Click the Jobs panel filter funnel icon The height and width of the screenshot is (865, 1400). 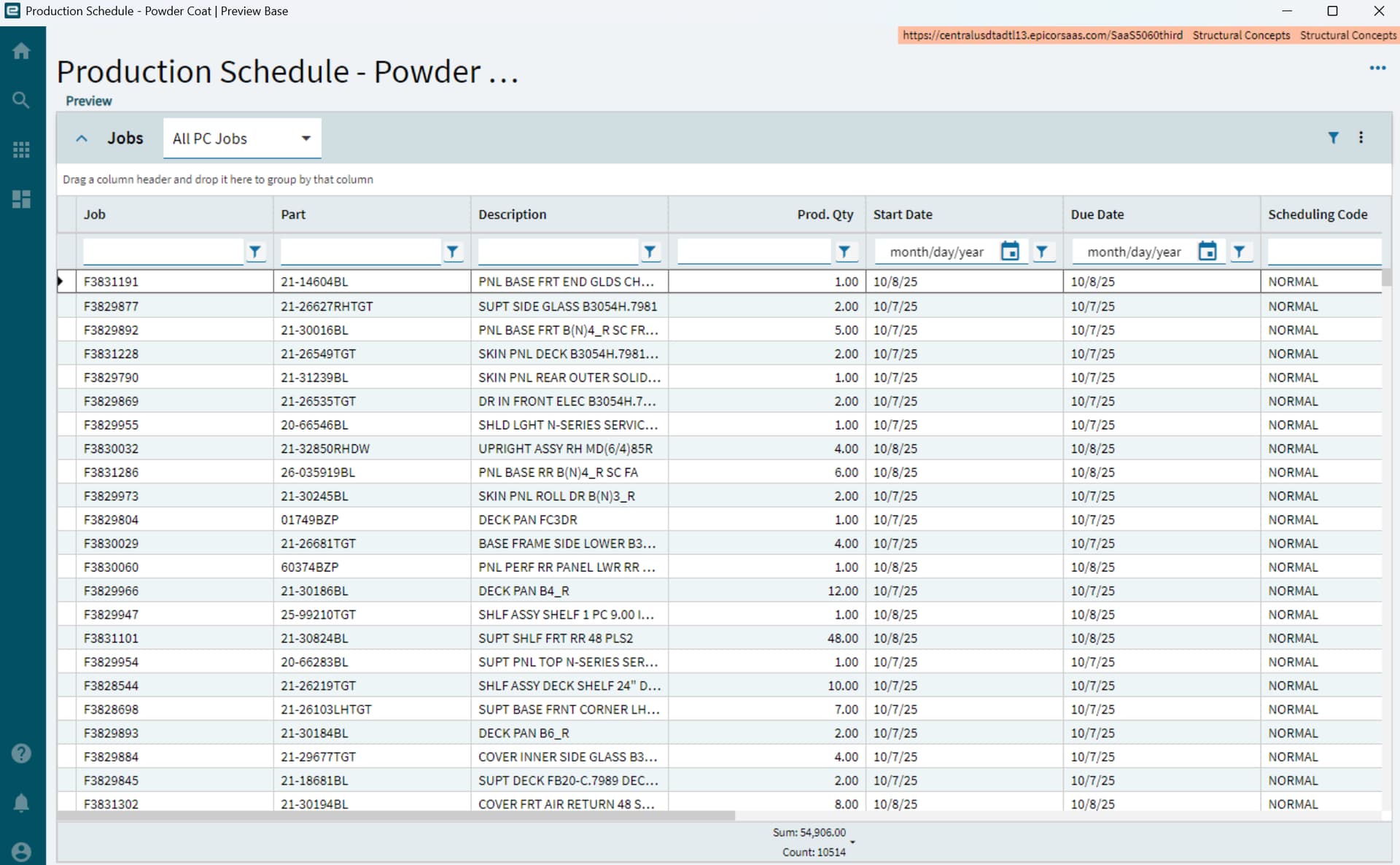[x=1333, y=138]
